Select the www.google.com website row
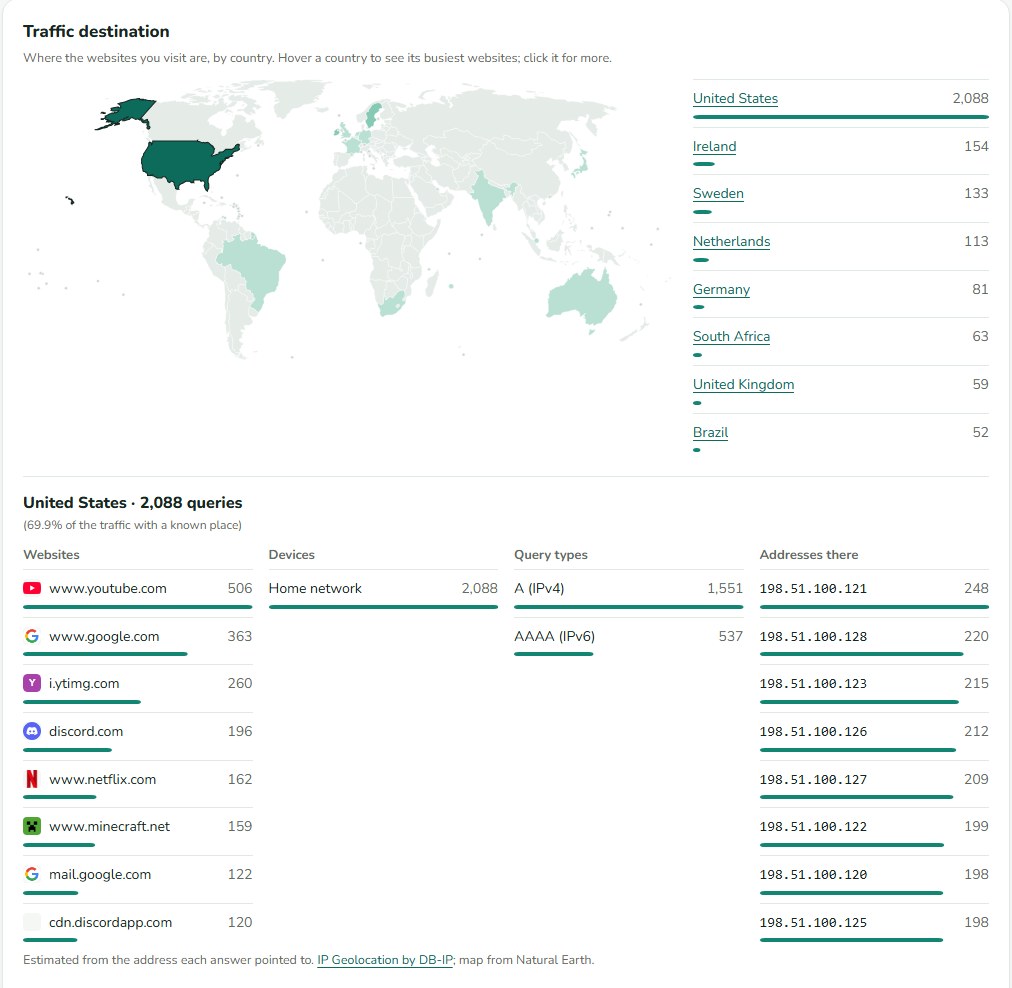The image size is (1012, 988). point(137,641)
